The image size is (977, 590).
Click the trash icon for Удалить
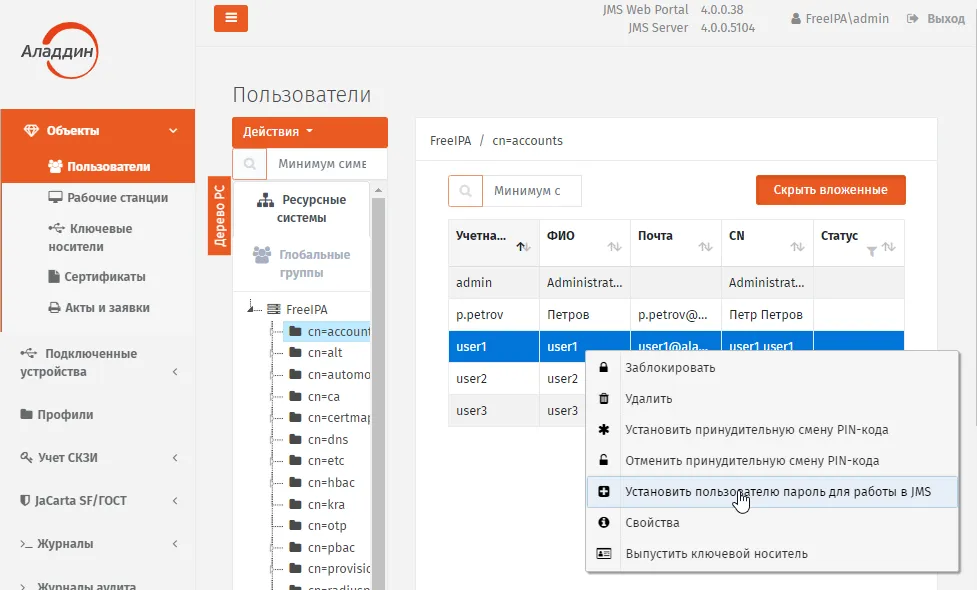click(x=603, y=399)
